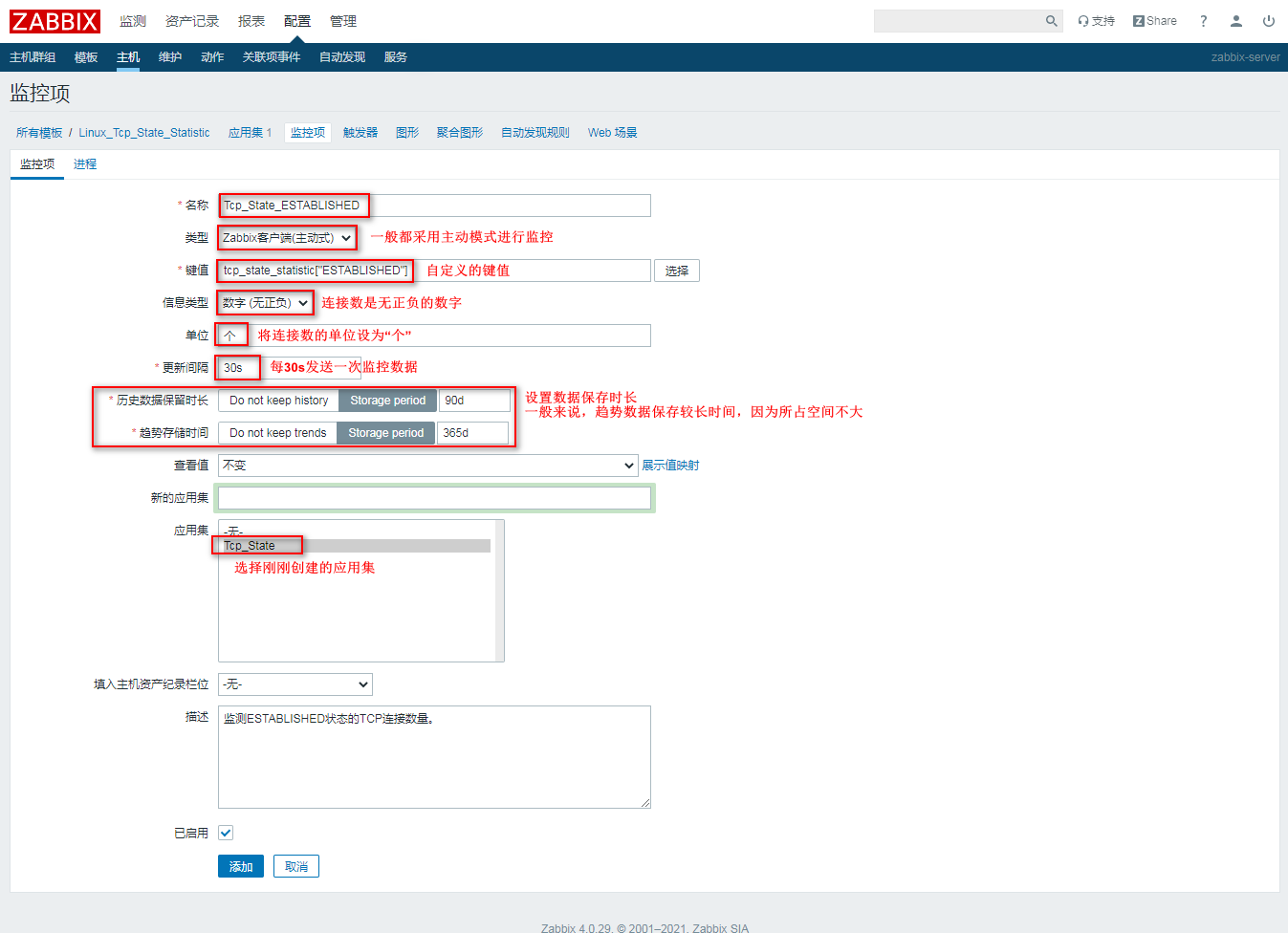Open the 信息类型 dropdown
Screen dimensions: 1288x933
[x=265, y=303]
